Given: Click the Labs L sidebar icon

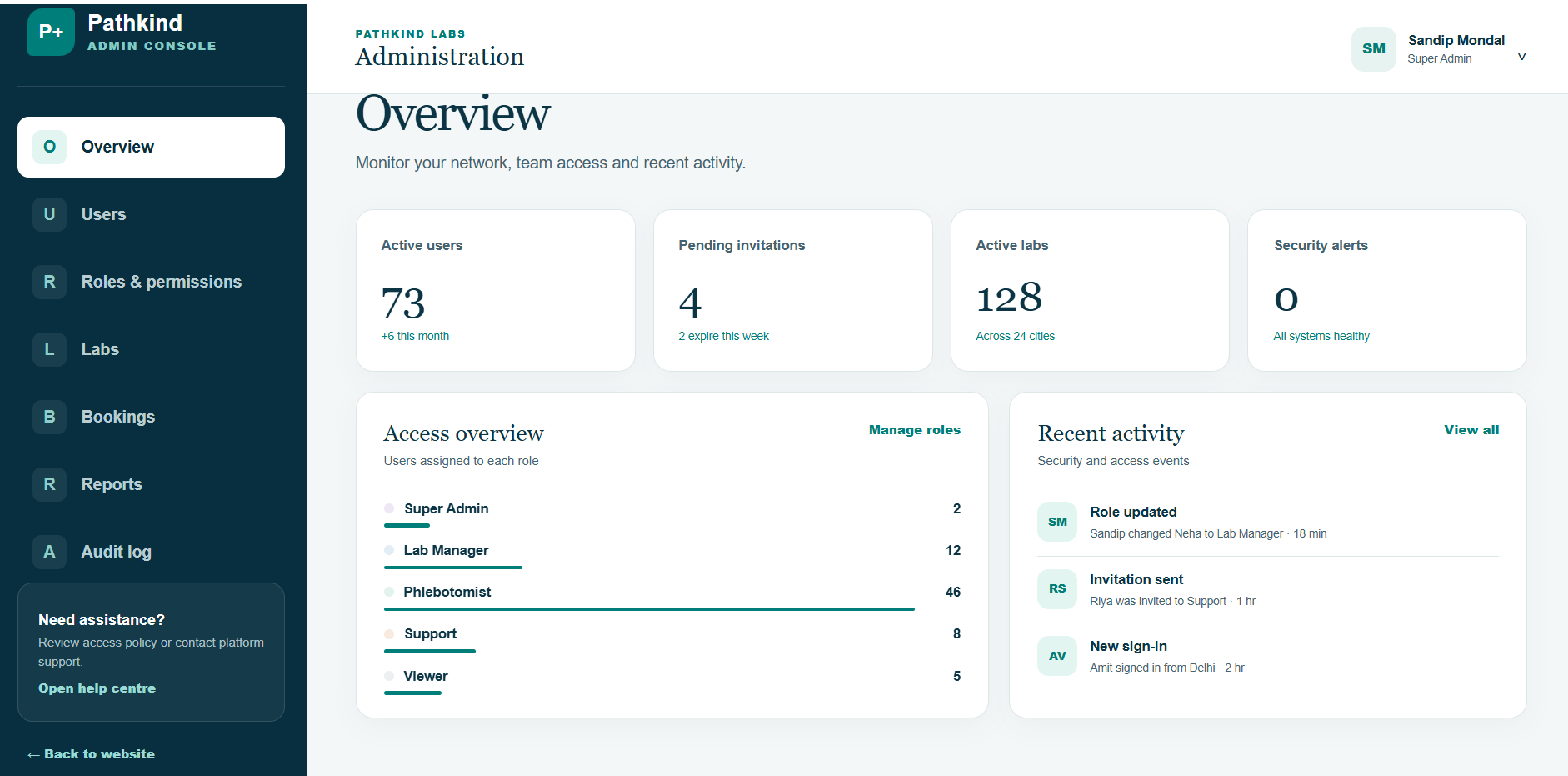Looking at the screenshot, I should [50, 349].
